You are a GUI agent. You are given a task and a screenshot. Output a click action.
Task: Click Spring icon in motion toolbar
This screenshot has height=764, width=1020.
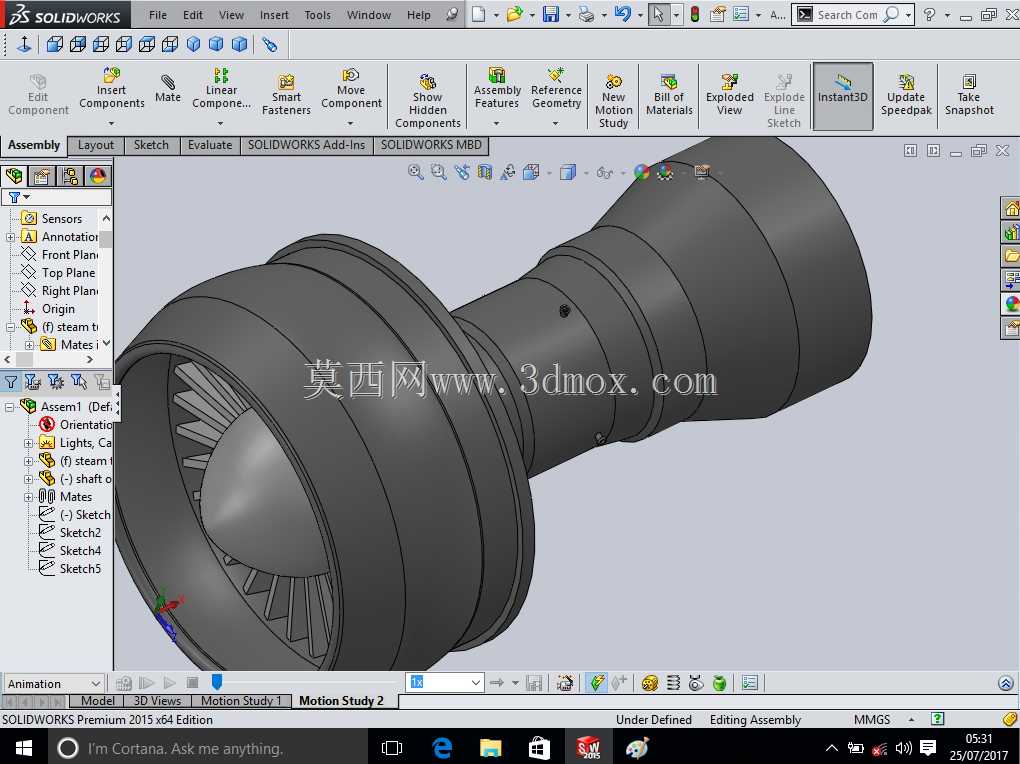pyautogui.click(x=673, y=683)
